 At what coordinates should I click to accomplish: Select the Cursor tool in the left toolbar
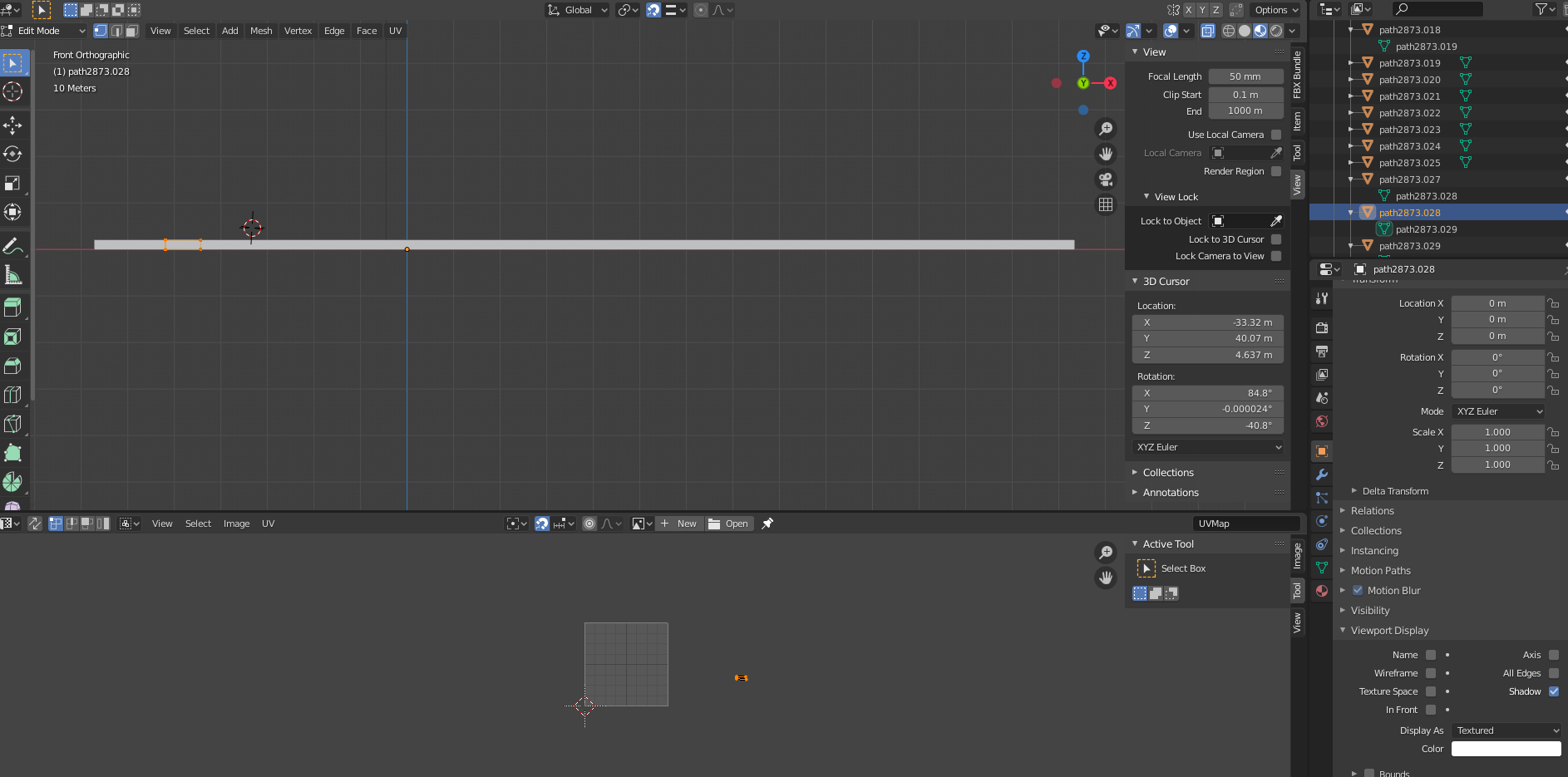12,91
